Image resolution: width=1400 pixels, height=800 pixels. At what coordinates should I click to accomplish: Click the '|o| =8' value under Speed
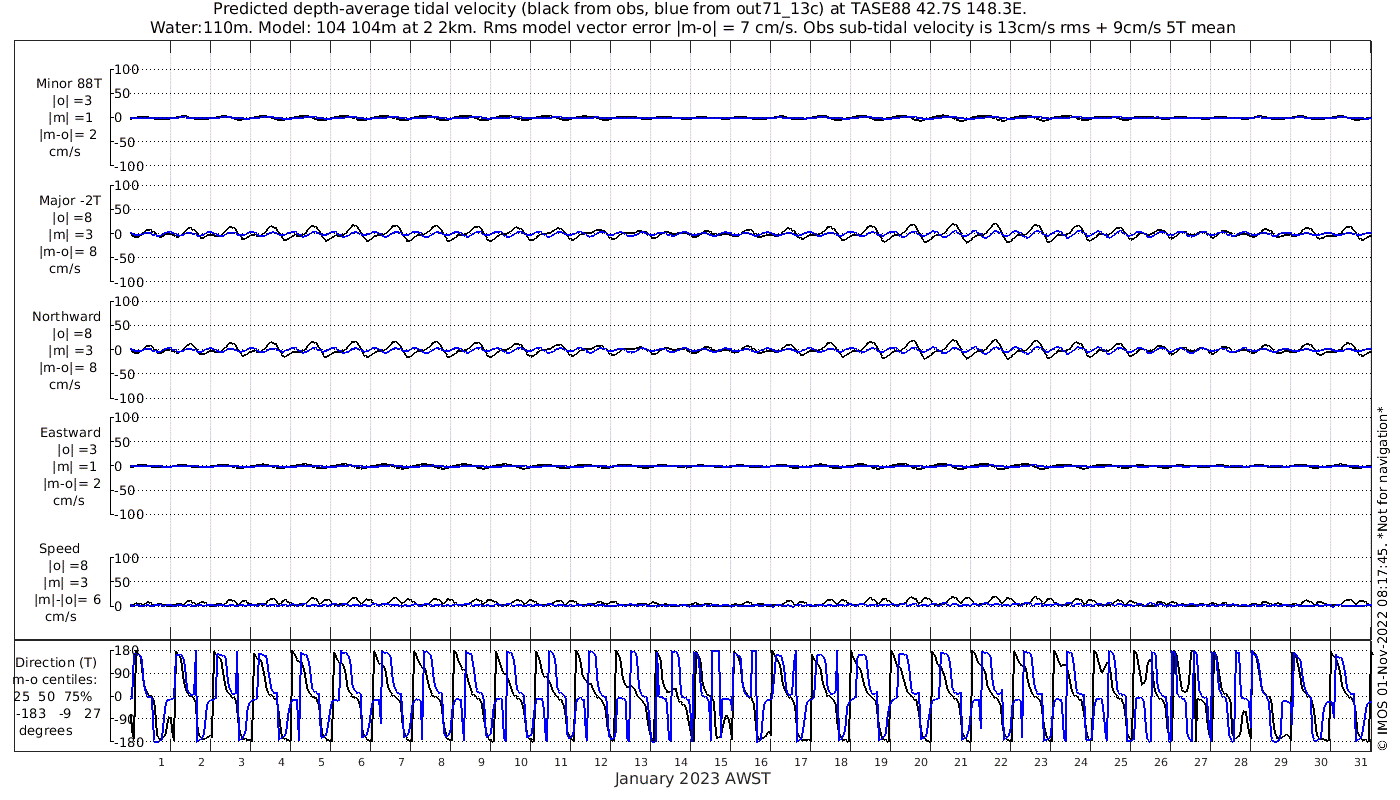tap(70, 566)
